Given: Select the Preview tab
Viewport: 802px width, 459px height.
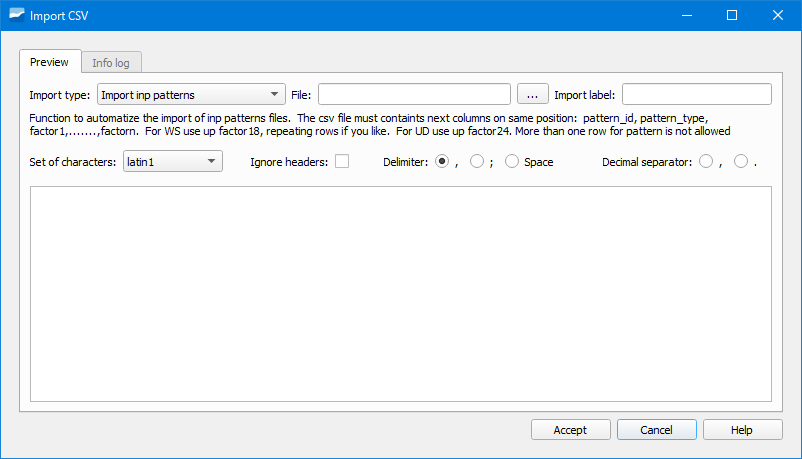Looking at the screenshot, I should click(49, 62).
